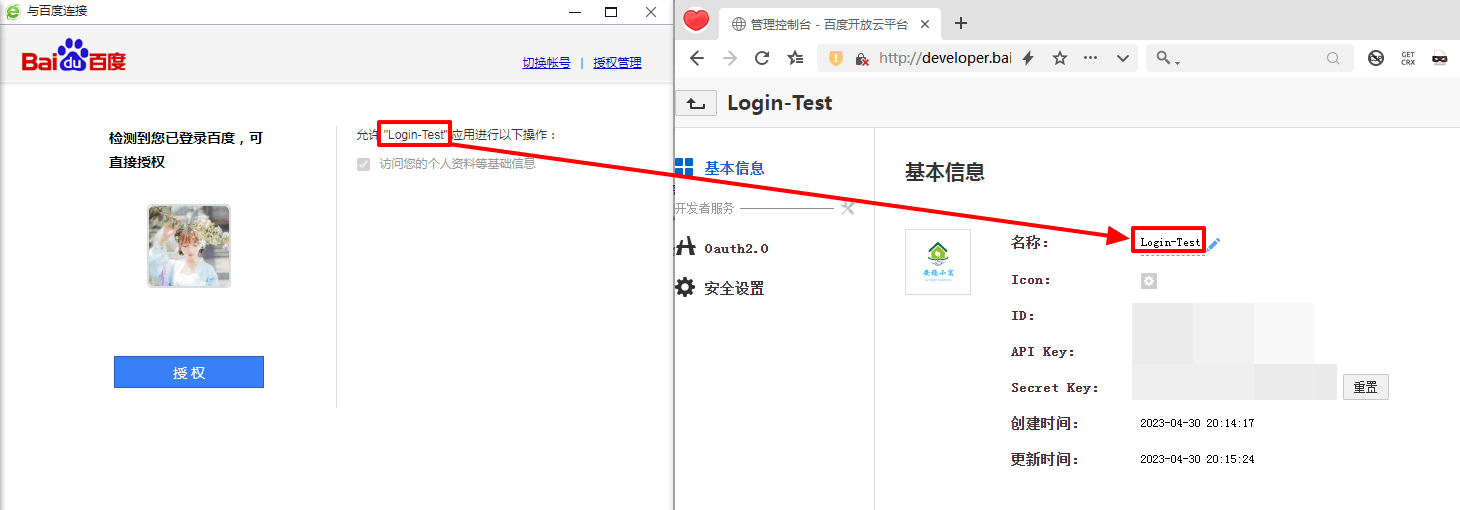This screenshot has height=510, width=1460.
Task: Open the 安全设置 sidebar item
Action: click(720, 288)
